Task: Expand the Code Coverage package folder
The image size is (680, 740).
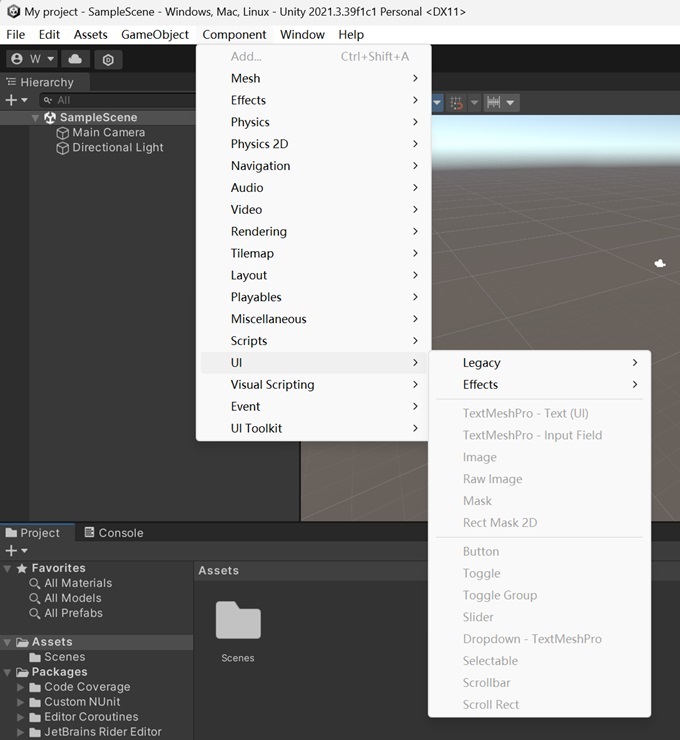Action: click(x=20, y=687)
